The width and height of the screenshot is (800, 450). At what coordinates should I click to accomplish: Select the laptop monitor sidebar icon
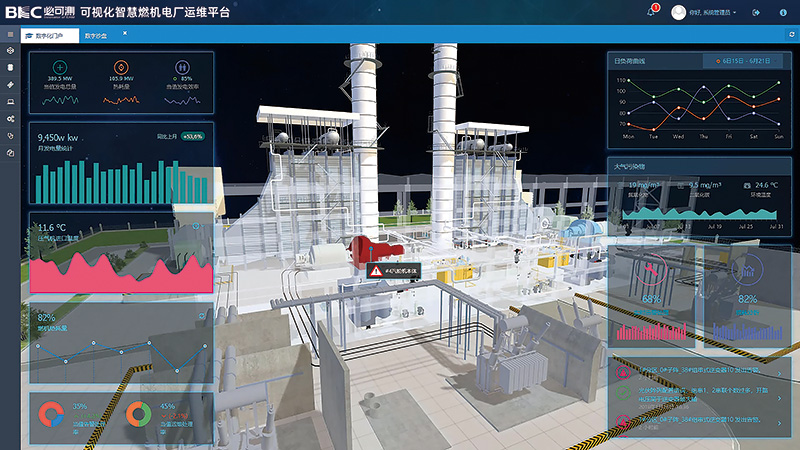10,101
